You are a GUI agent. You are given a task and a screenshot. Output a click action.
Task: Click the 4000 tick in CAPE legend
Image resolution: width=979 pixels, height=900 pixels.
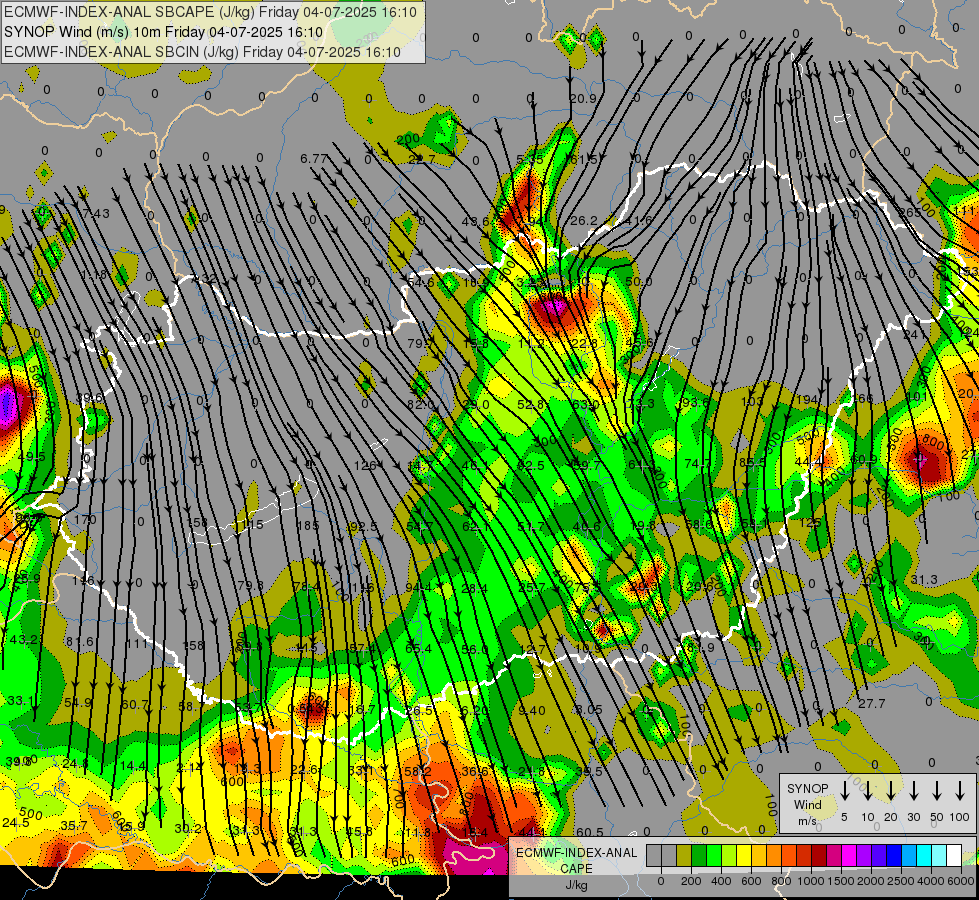(931, 881)
